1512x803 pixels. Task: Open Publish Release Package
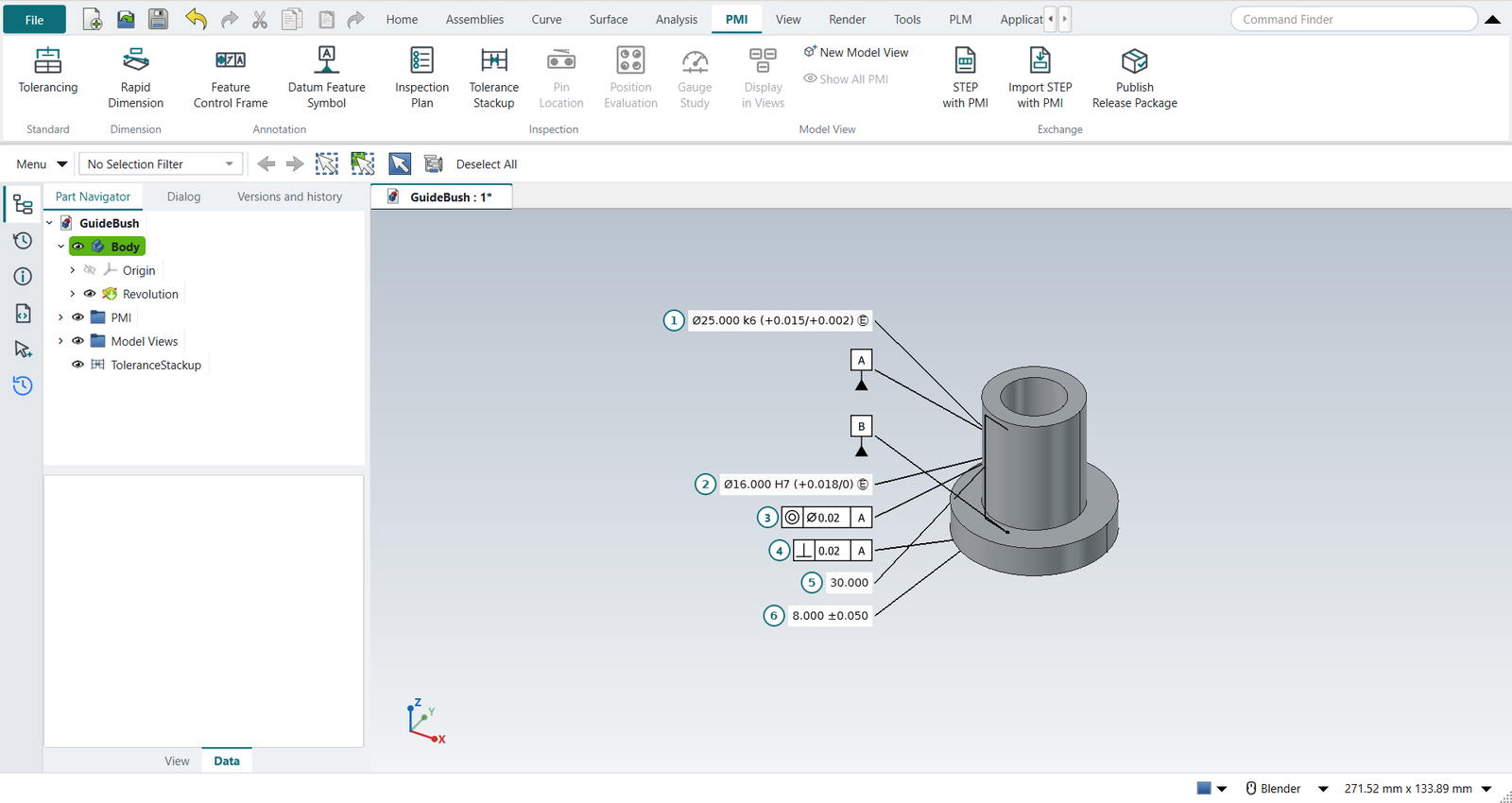pyautogui.click(x=1134, y=77)
